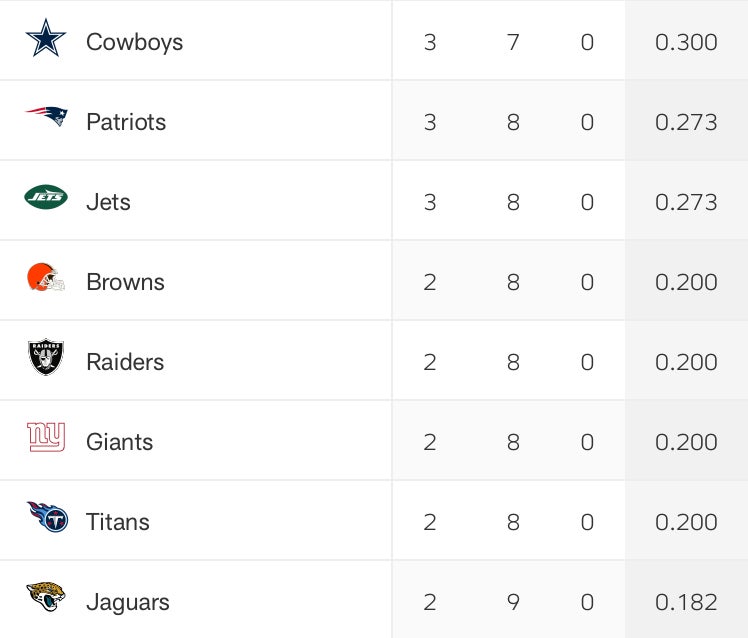Select the Titans team logo
748x638 pixels.
(47, 517)
